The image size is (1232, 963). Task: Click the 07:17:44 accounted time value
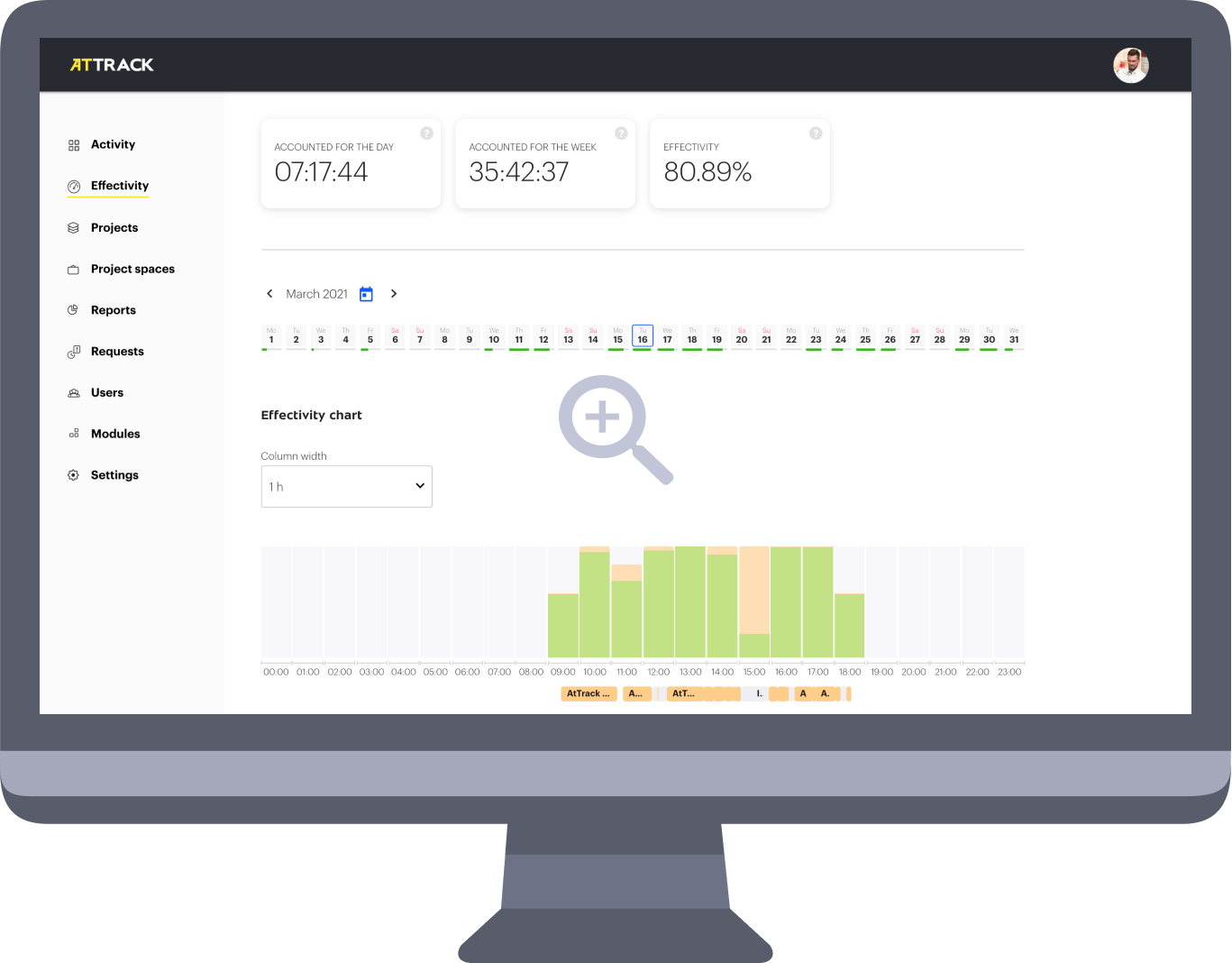(321, 172)
